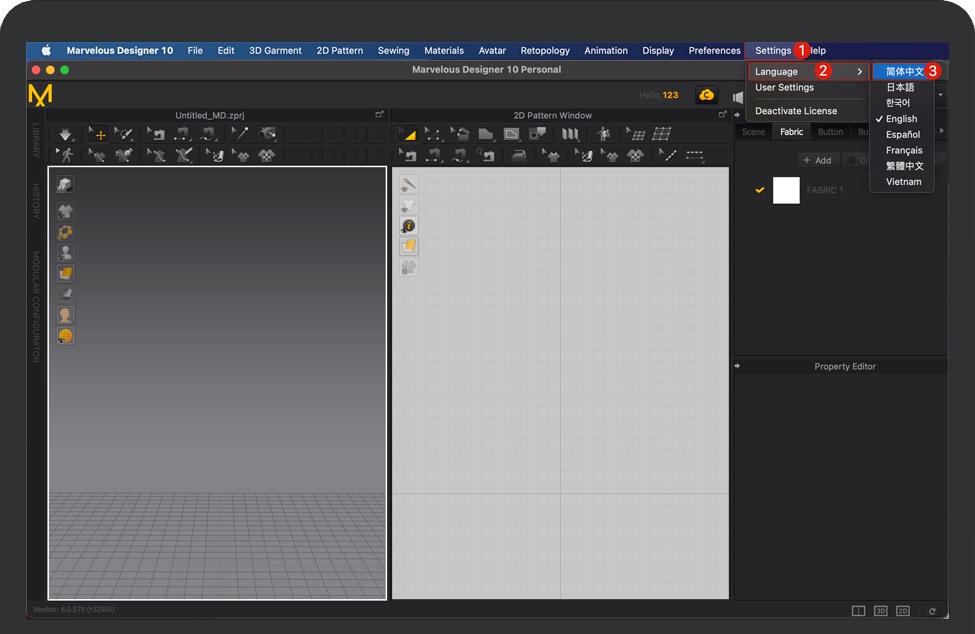Expand the Language submenu arrow
This screenshot has height=634, width=975.
point(859,72)
